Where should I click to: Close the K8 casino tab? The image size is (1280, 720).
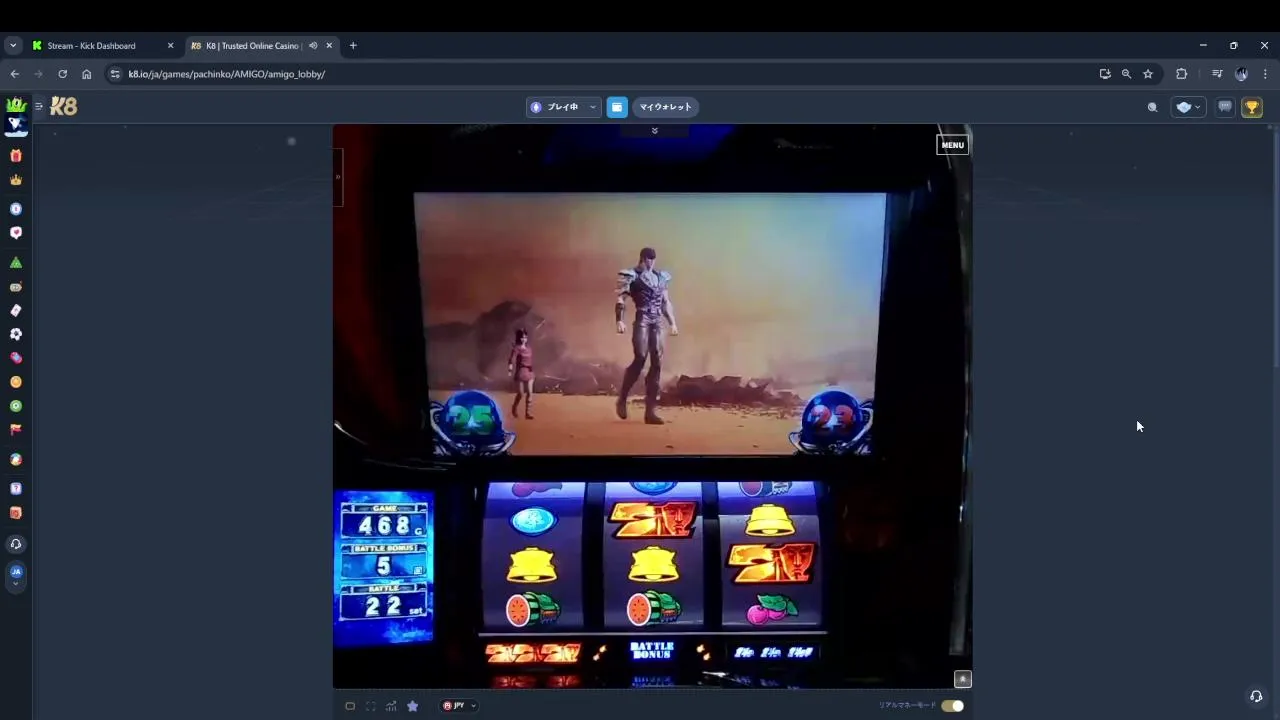click(x=329, y=46)
